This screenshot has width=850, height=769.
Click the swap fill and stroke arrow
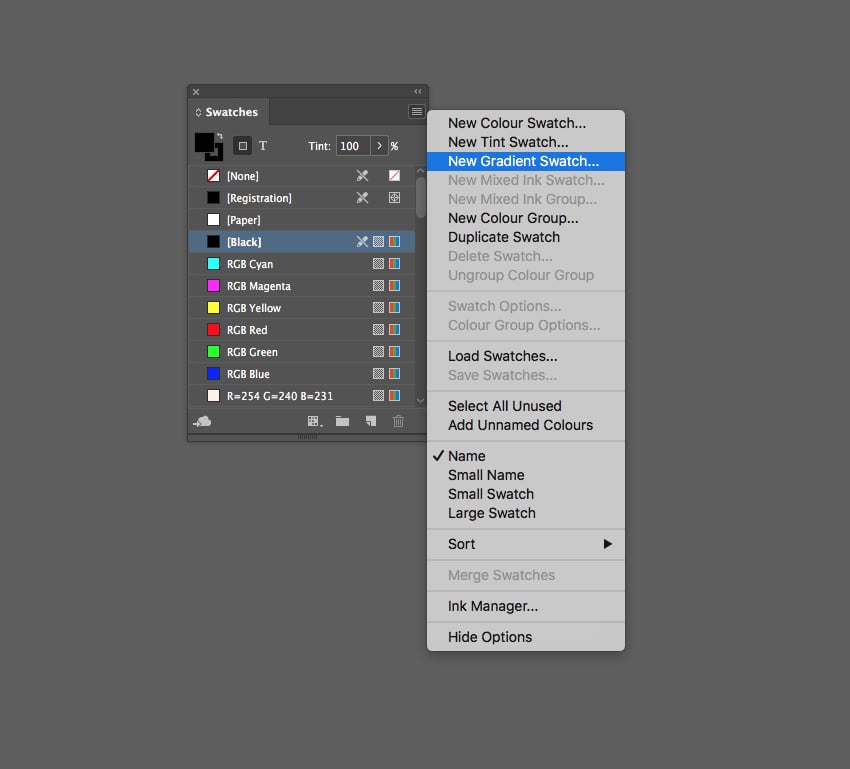click(219, 135)
